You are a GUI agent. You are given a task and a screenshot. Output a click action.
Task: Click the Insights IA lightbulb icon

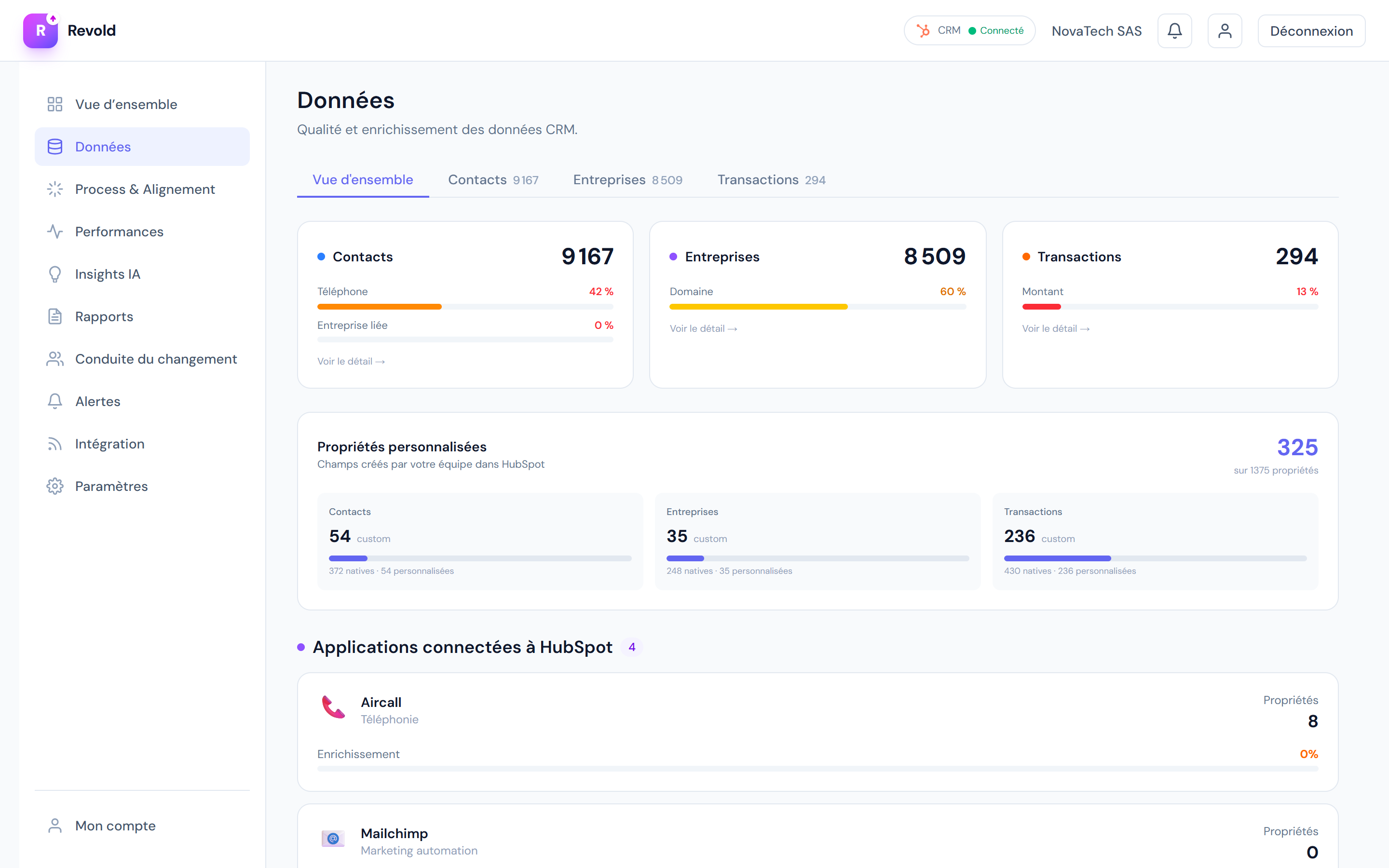(x=54, y=274)
